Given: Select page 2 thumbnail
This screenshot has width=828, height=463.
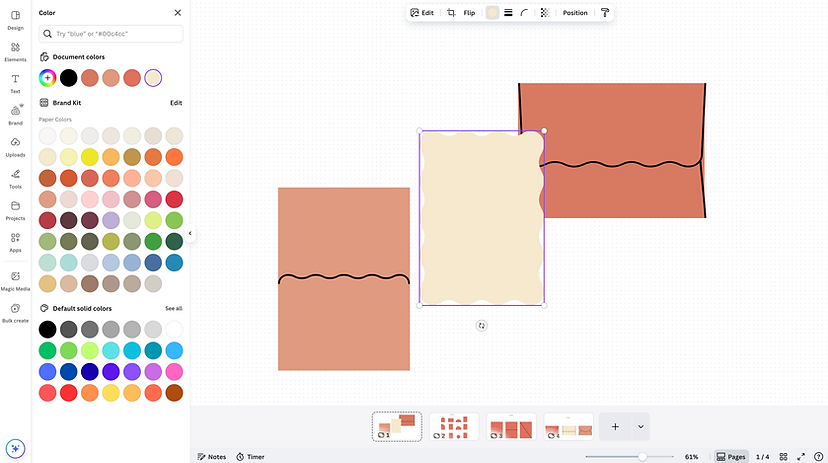Looking at the screenshot, I should click(454, 427).
